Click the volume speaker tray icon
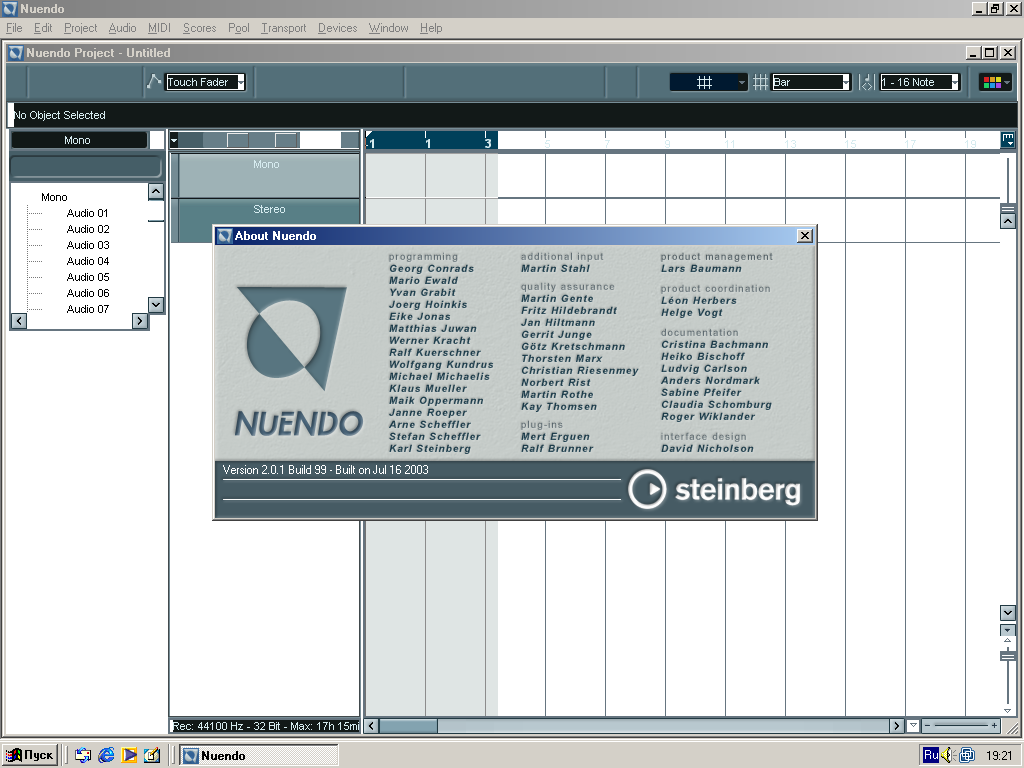 (948, 755)
